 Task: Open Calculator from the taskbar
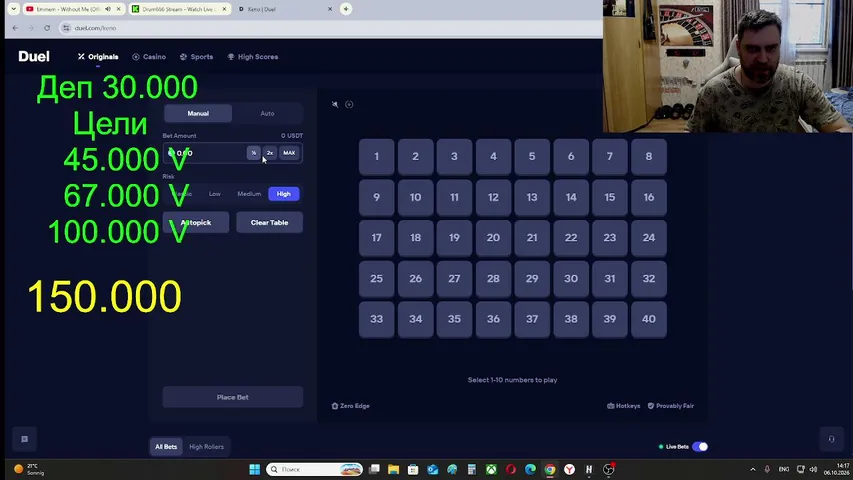[472, 469]
